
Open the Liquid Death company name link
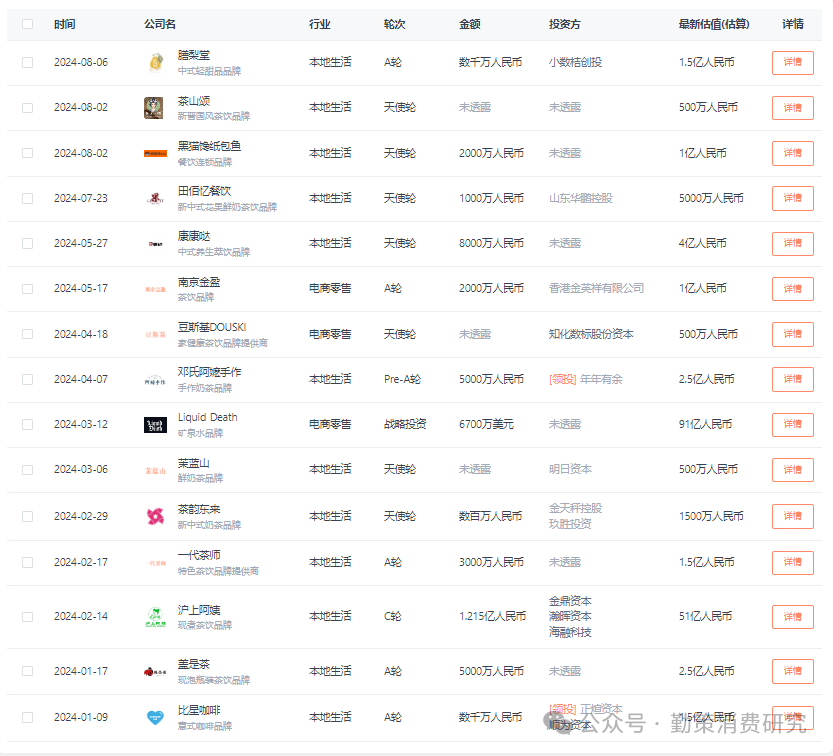tap(208, 418)
